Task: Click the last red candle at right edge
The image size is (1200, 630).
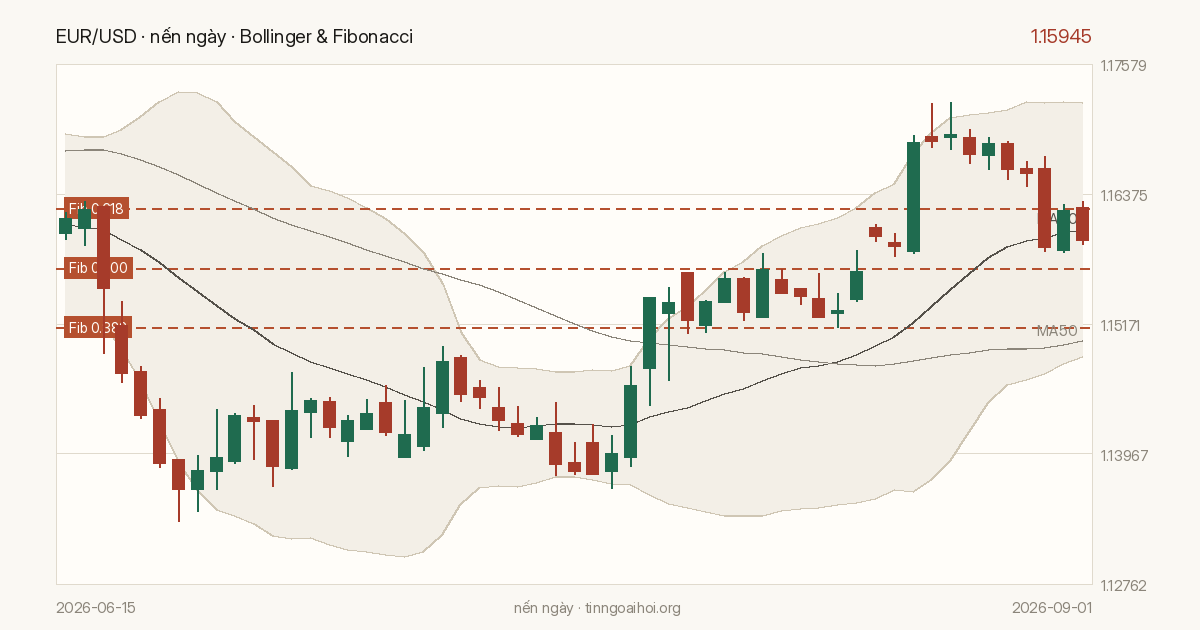Action: (1083, 224)
